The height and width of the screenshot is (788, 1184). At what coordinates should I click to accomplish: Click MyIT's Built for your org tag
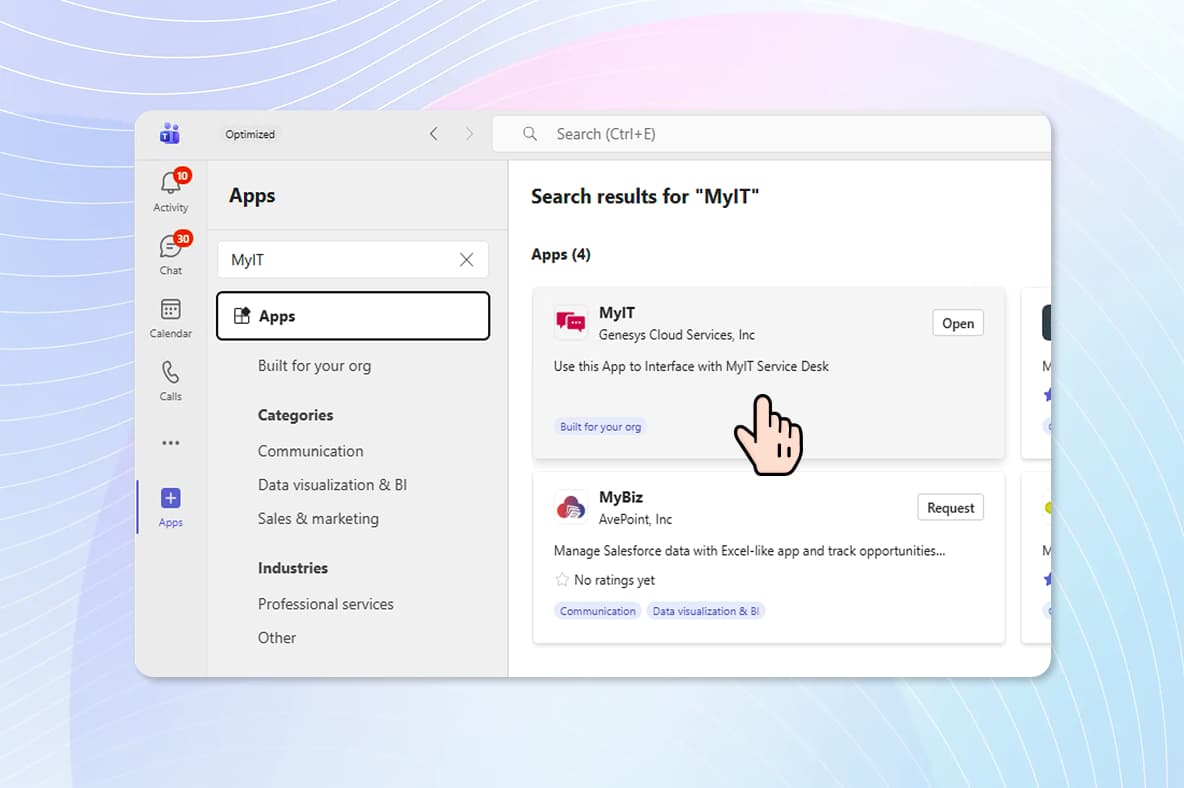pos(600,426)
